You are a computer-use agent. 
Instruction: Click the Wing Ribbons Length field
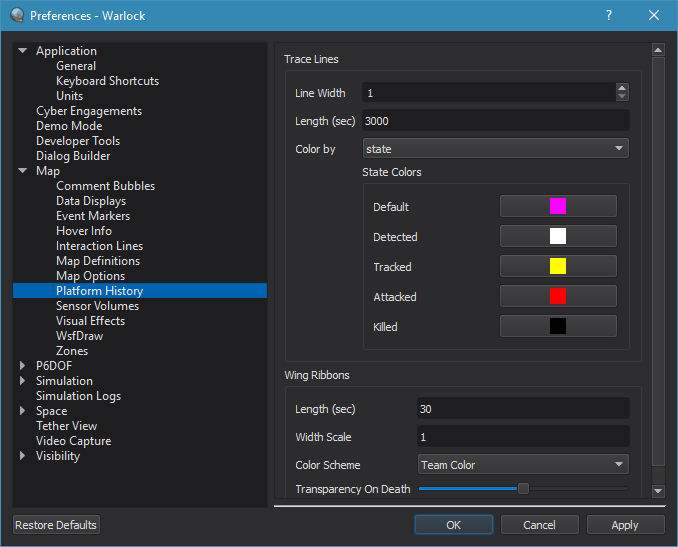(523, 408)
